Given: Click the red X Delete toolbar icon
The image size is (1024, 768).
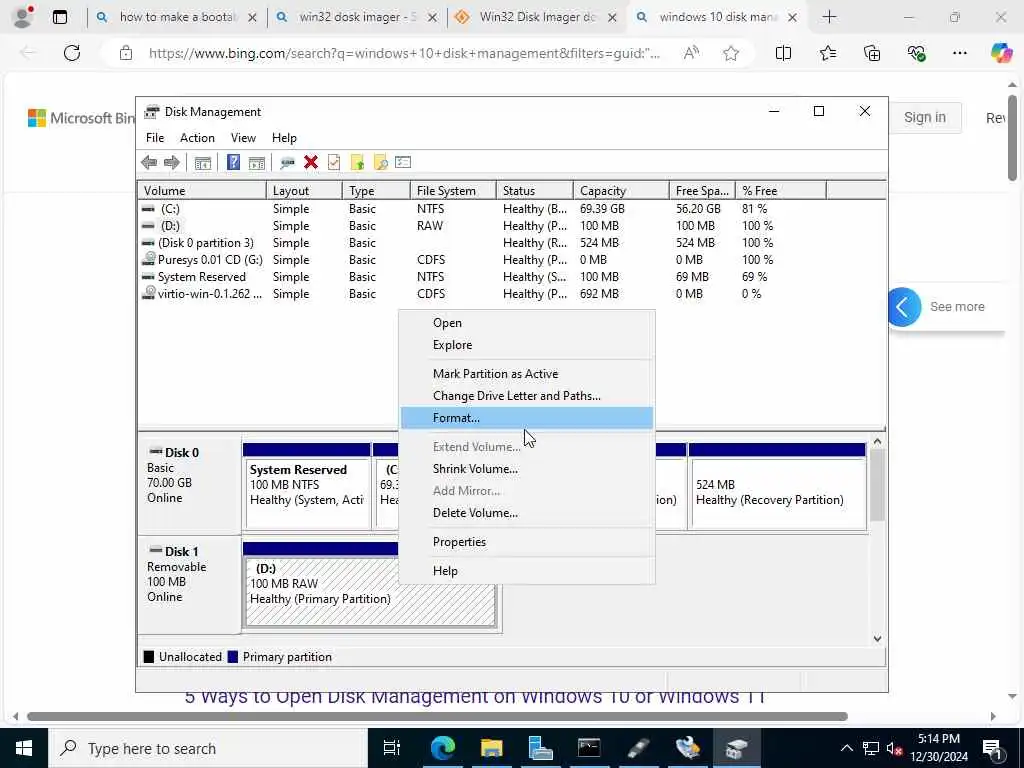Looking at the screenshot, I should [311, 163].
